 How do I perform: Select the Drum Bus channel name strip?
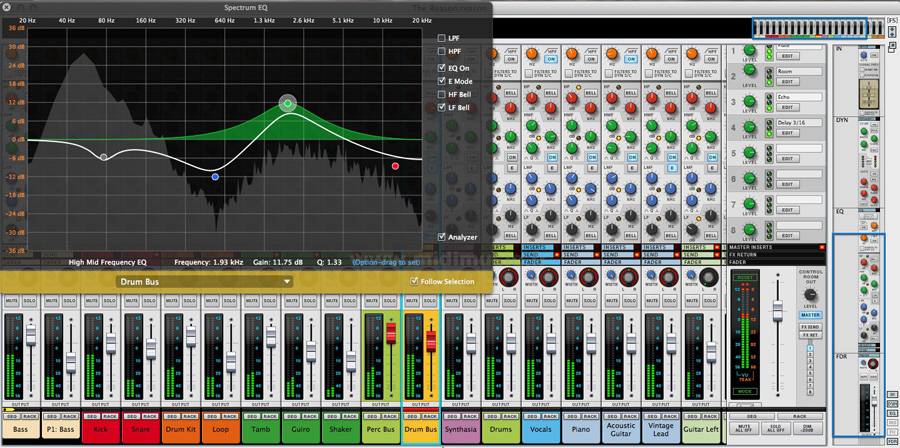coord(420,430)
